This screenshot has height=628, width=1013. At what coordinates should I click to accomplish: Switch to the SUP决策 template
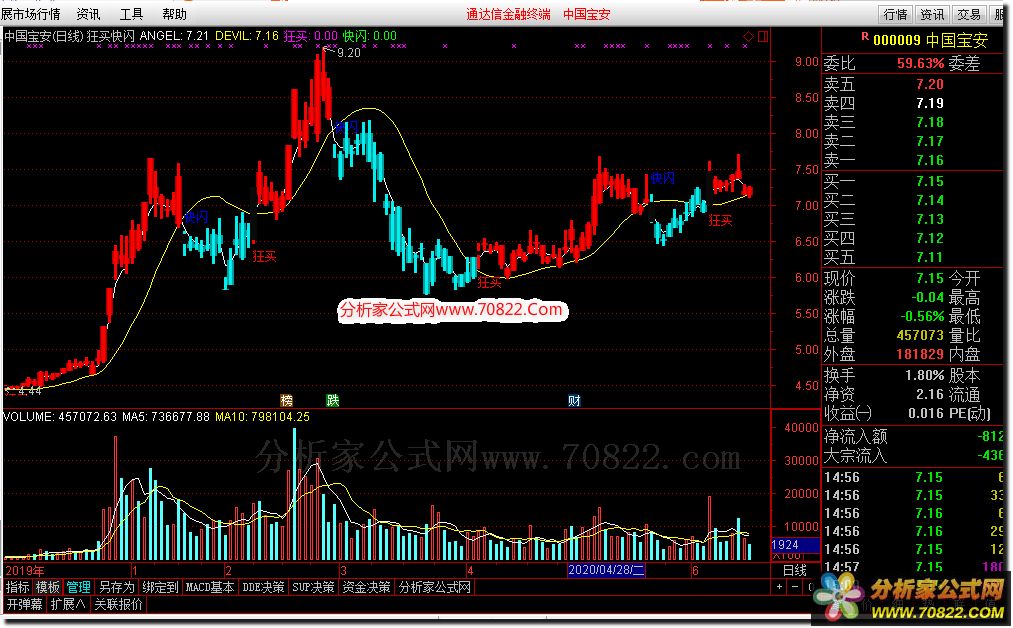point(313,587)
